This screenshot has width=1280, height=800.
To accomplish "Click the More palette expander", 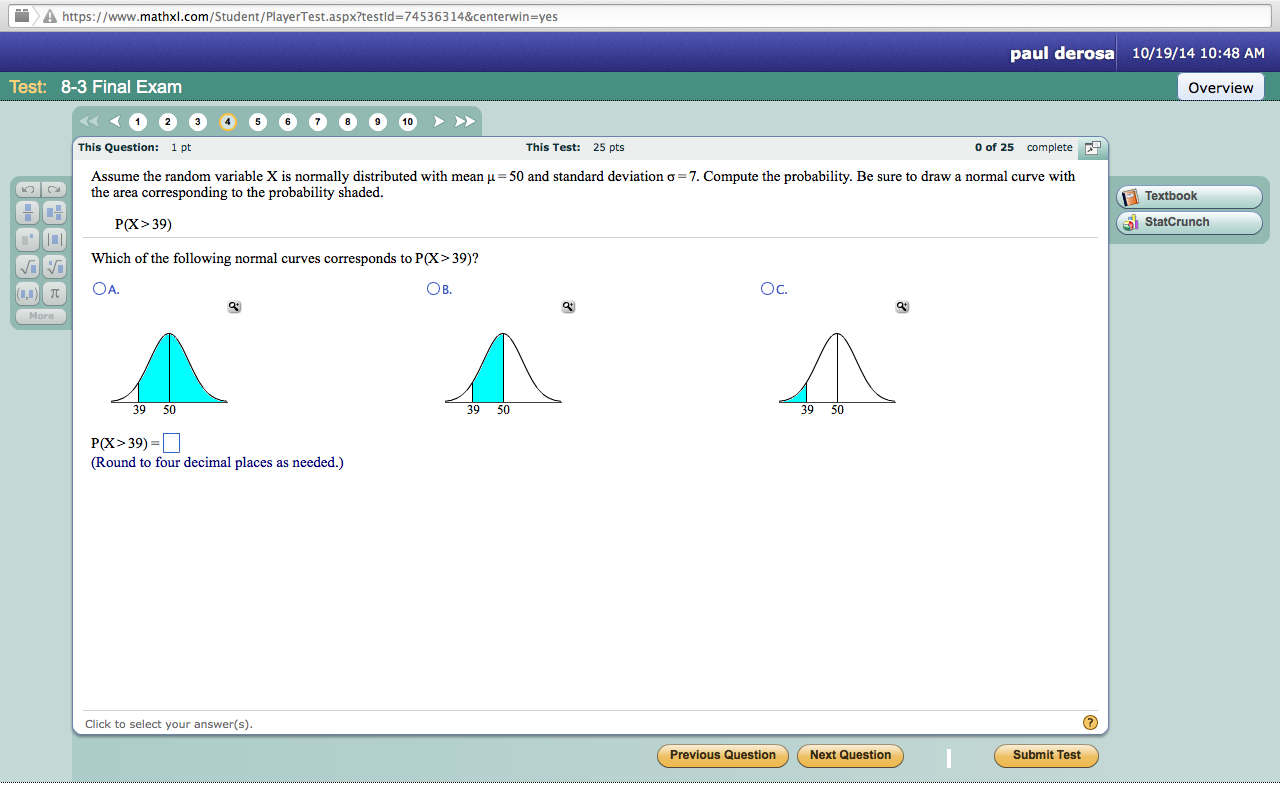I will (40, 315).
